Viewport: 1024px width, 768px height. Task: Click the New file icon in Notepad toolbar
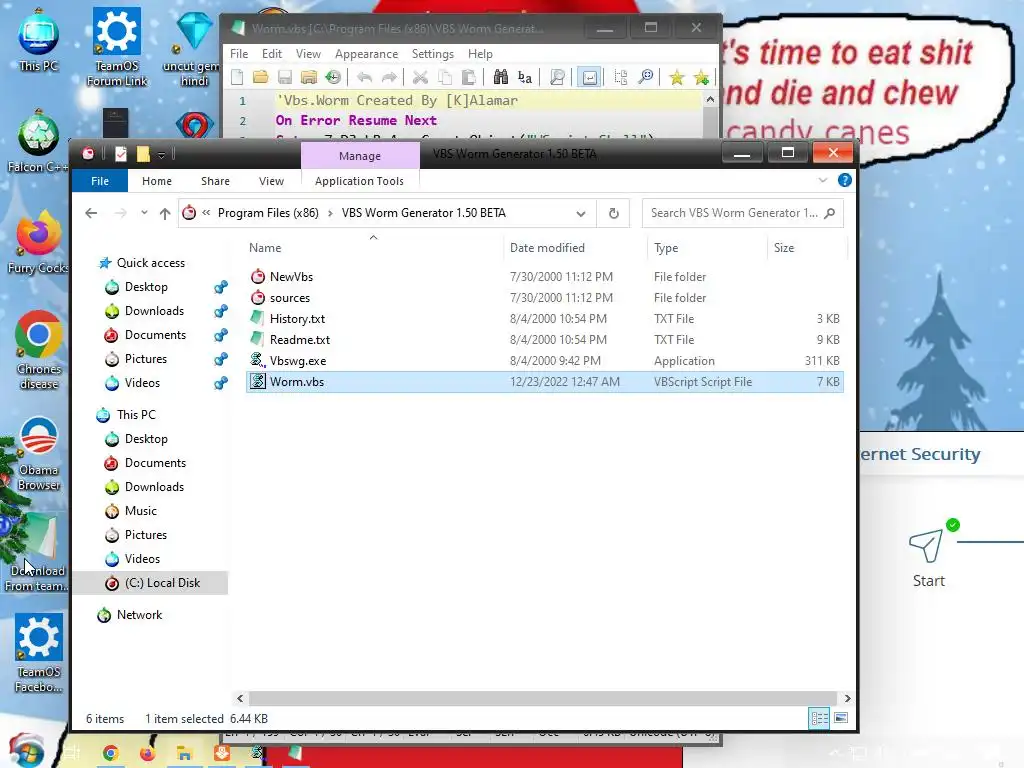click(237, 78)
